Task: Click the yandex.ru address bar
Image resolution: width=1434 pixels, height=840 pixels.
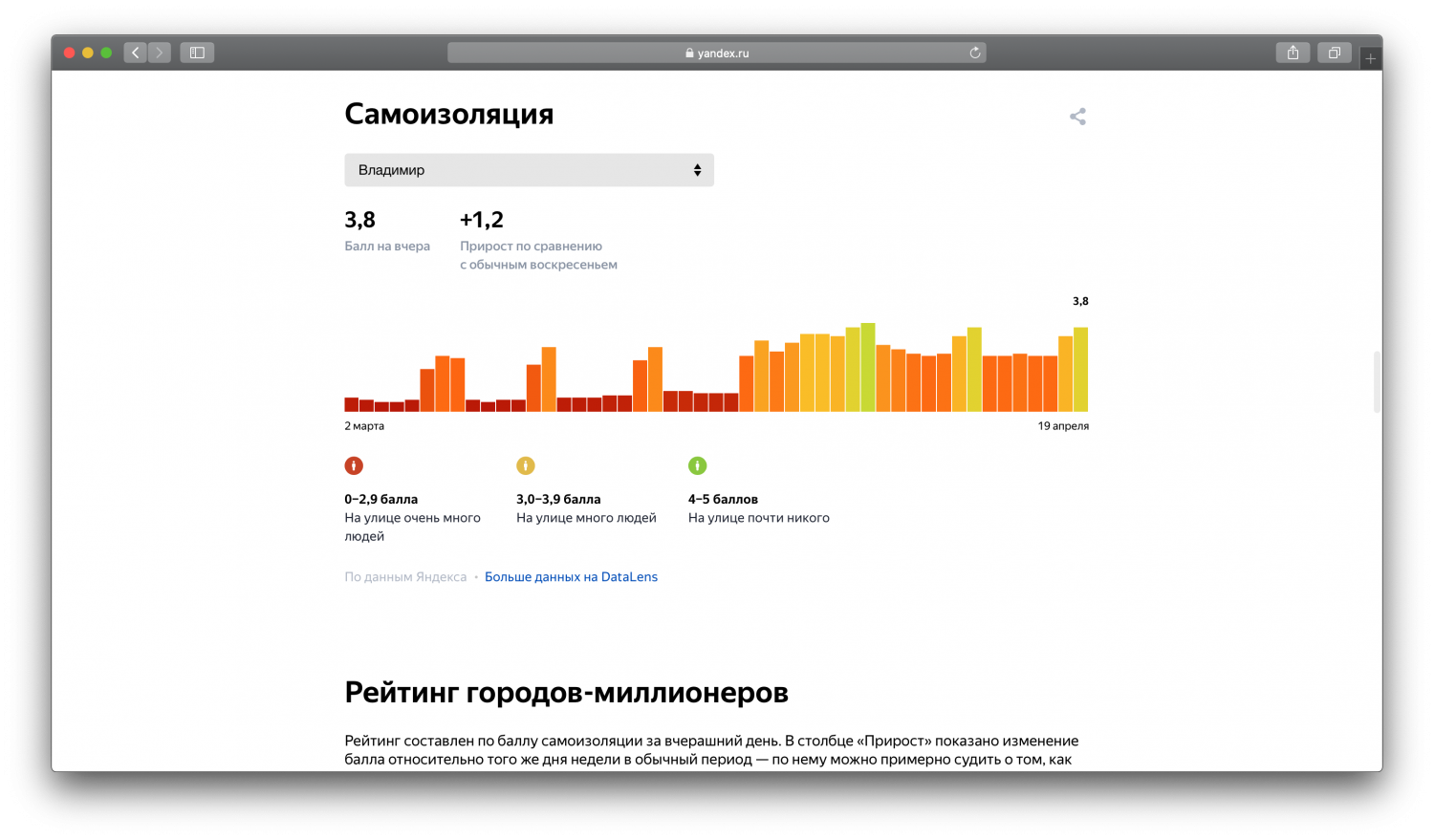Action: coord(717,53)
